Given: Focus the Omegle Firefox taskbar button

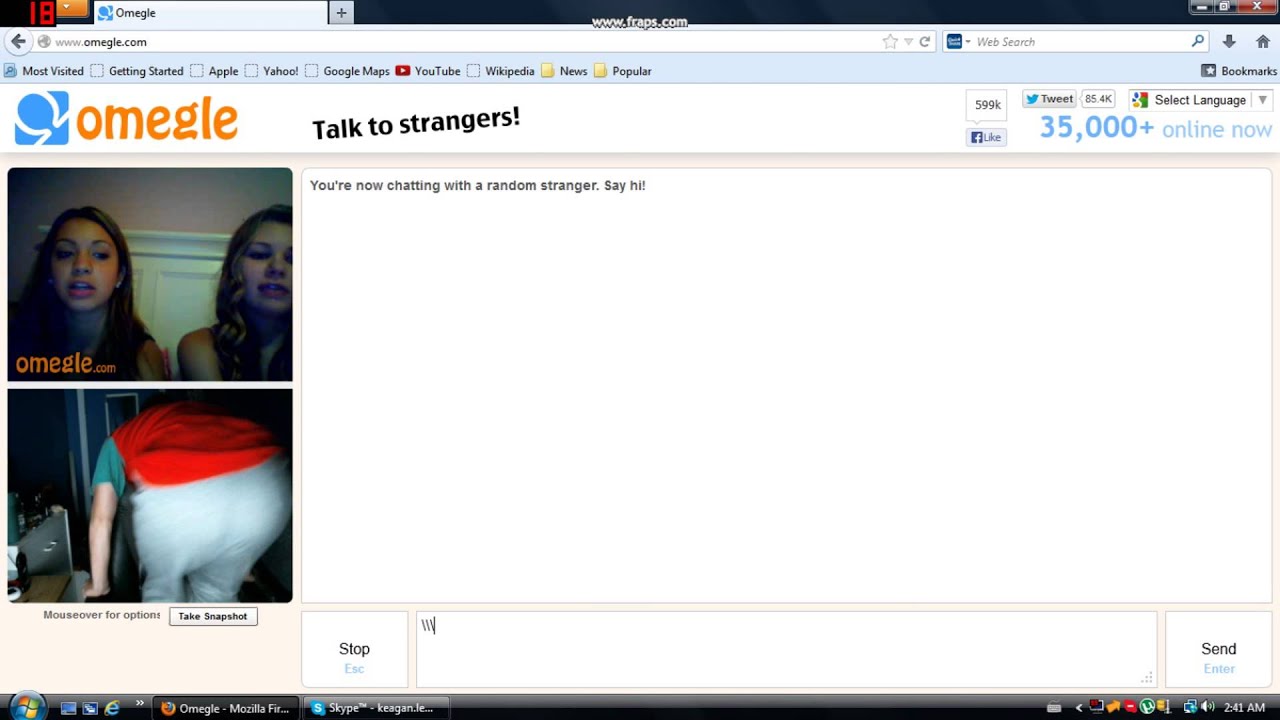Looking at the screenshot, I should coord(227,708).
